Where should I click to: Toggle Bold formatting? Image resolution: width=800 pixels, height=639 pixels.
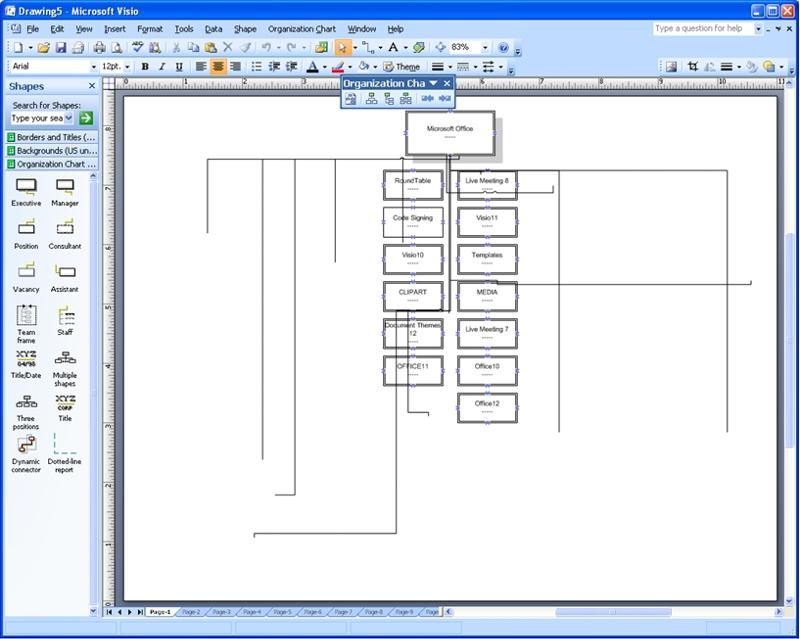point(145,66)
